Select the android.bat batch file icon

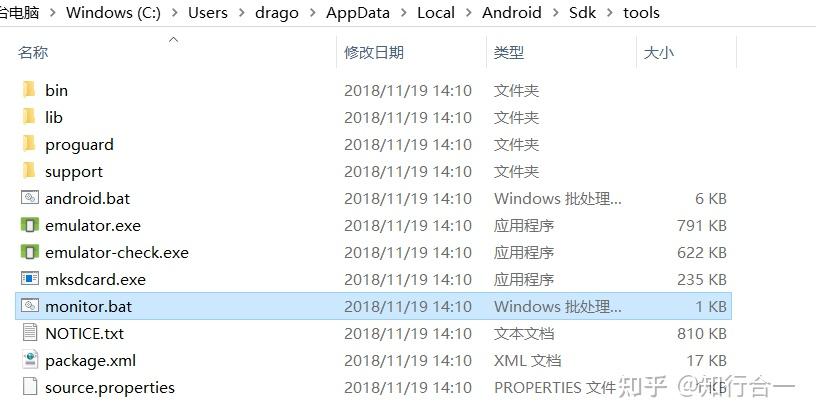30,198
